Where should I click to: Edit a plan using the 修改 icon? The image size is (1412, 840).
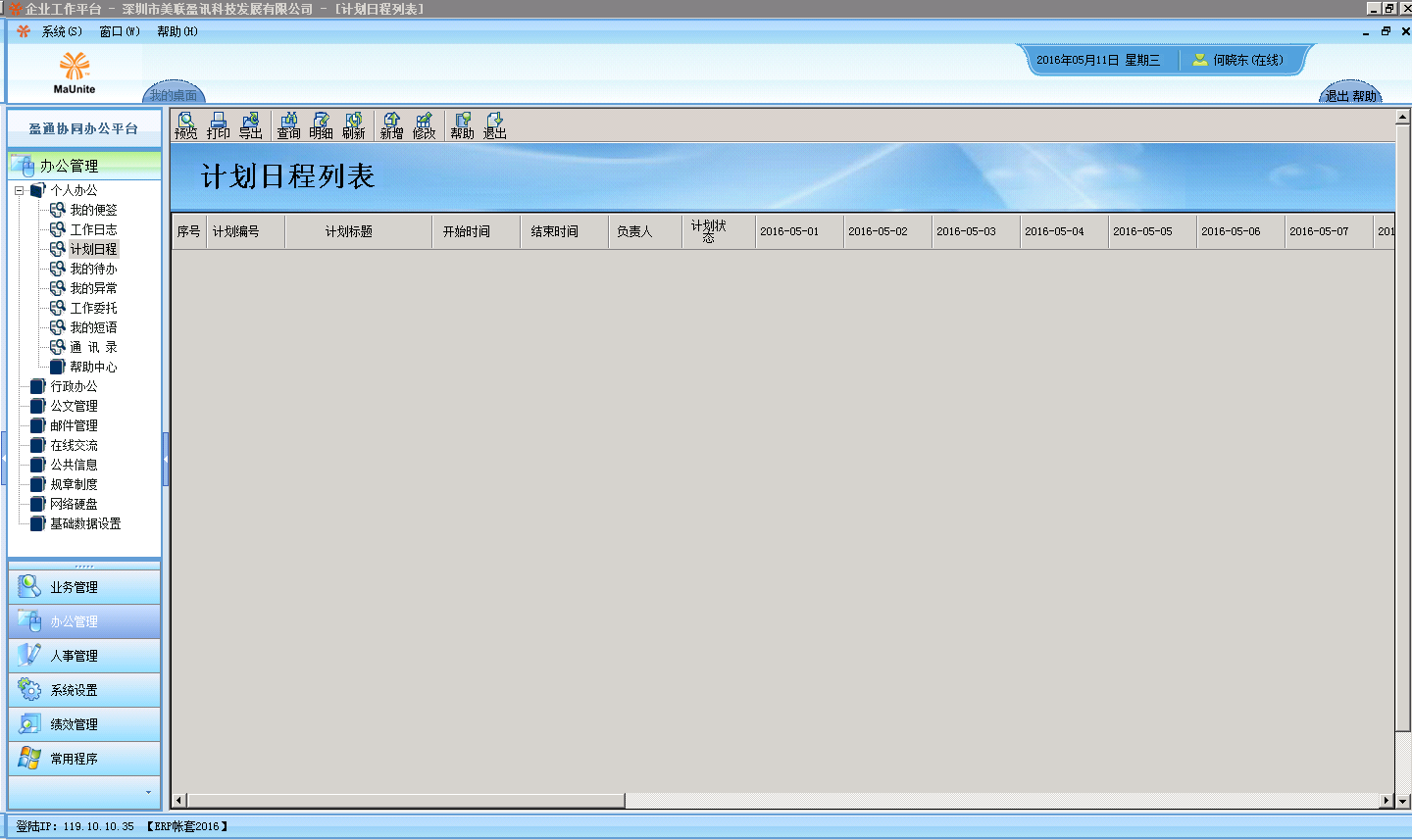point(424,125)
